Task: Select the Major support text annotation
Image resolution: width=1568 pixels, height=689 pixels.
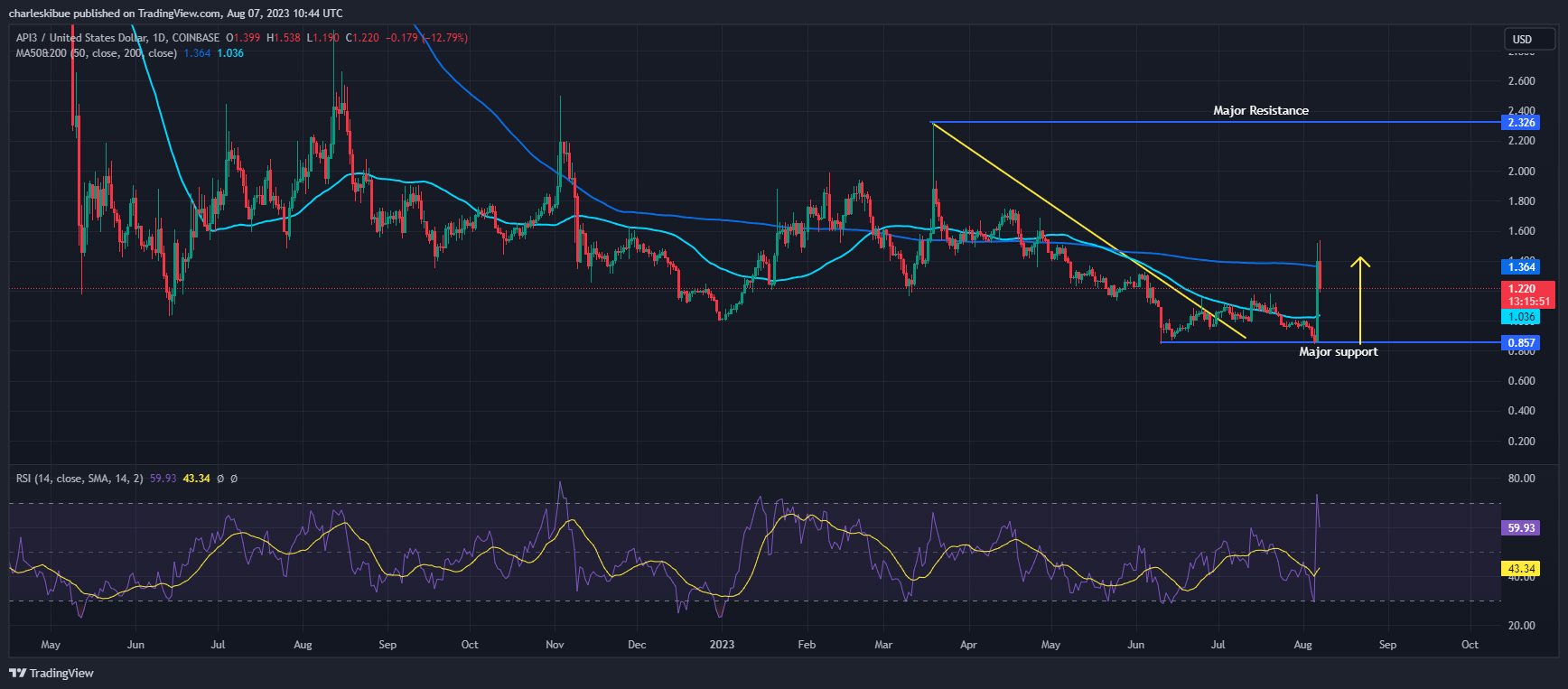Action: click(x=1339, y=351)
